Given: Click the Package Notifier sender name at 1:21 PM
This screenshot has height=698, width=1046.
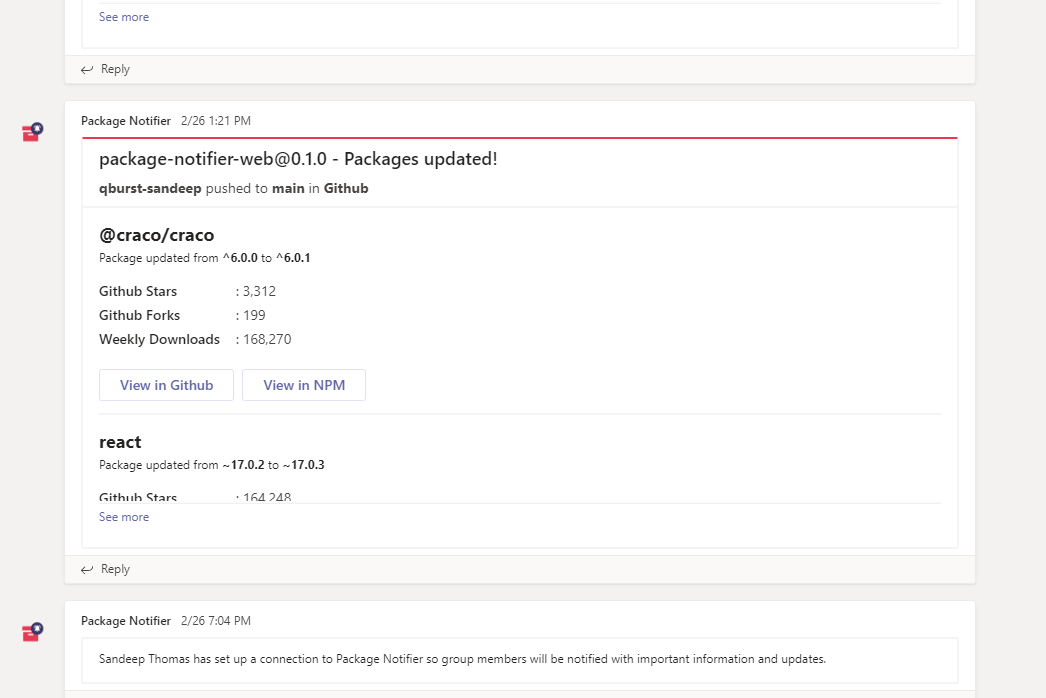Looking at the screenshot, I should coord(126,121).
